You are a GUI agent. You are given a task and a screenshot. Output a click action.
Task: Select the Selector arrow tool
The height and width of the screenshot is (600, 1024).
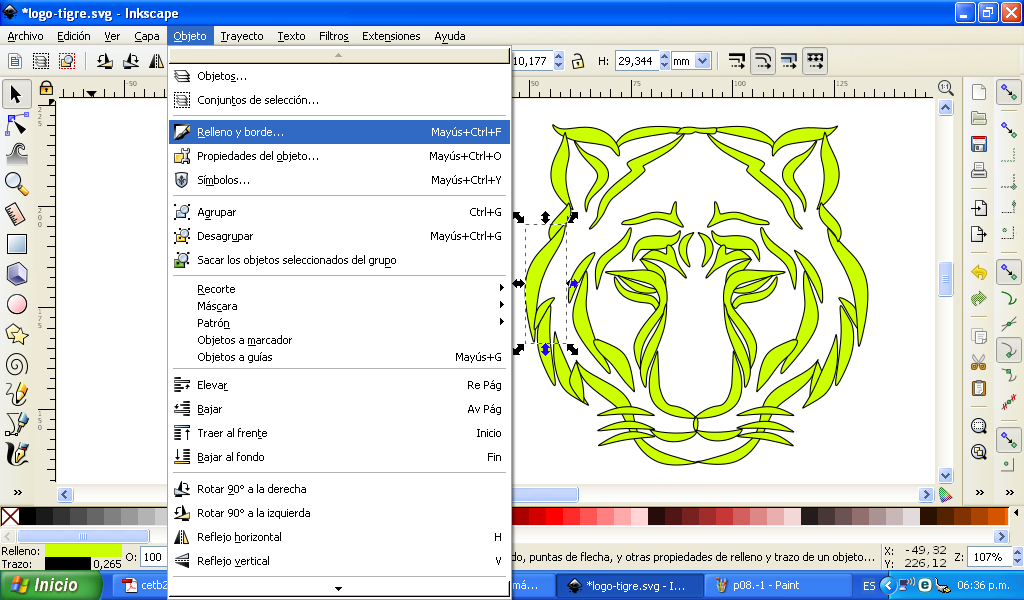tap(16, 95)
